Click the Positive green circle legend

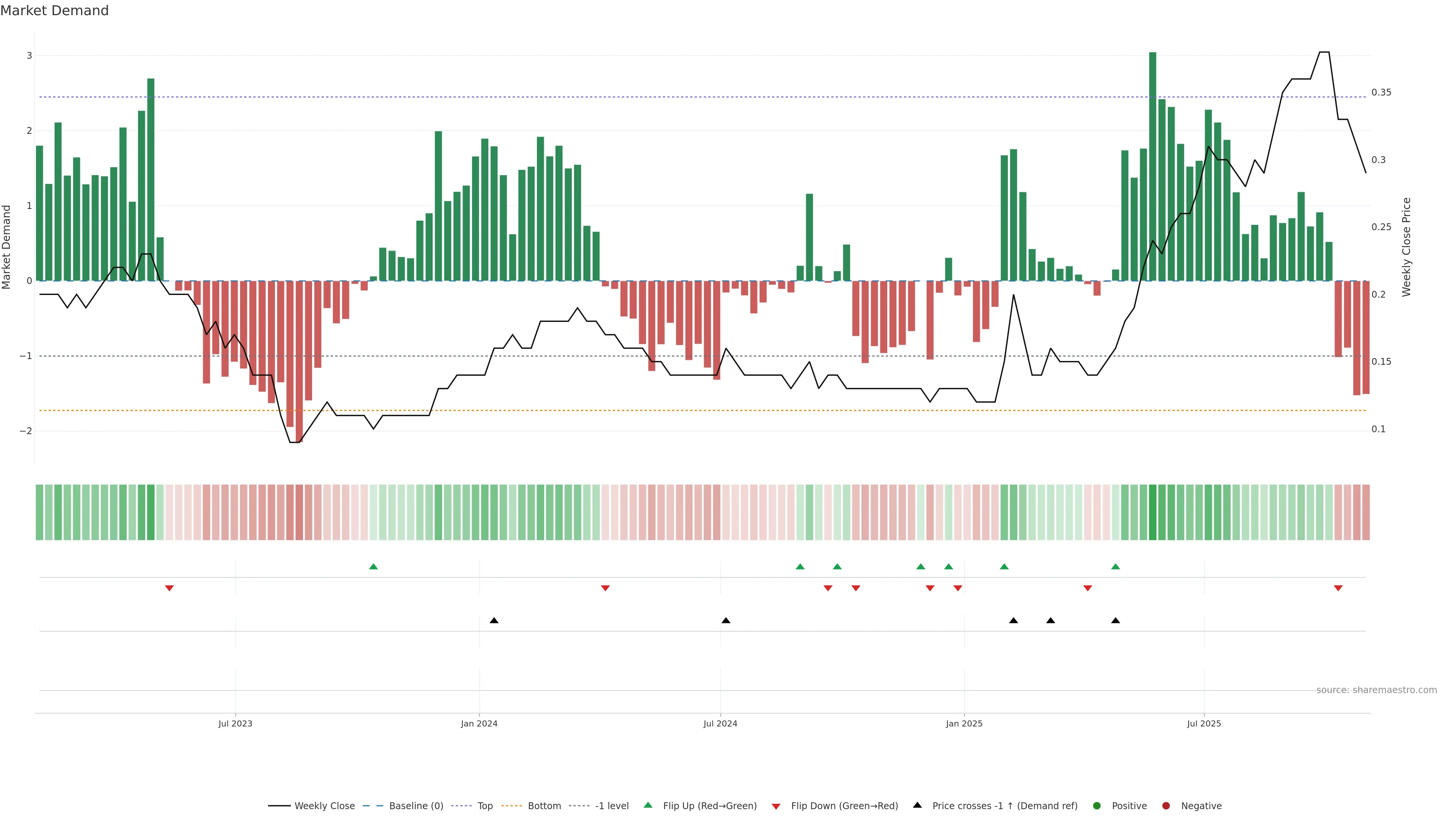1097,806
